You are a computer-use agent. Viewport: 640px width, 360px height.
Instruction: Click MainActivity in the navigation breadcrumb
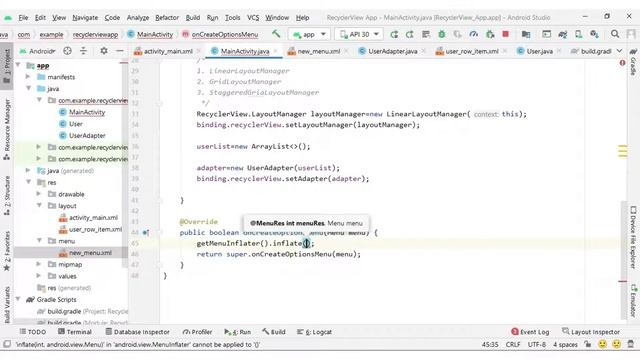point(150,34)
